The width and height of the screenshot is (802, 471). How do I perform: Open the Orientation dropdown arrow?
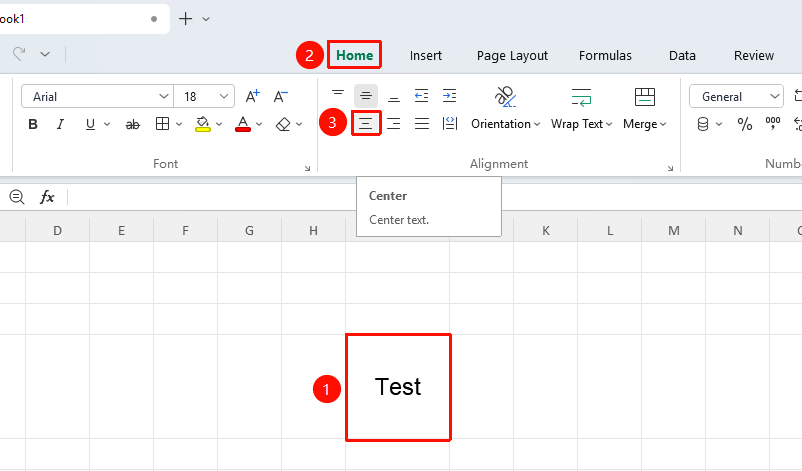537,124
